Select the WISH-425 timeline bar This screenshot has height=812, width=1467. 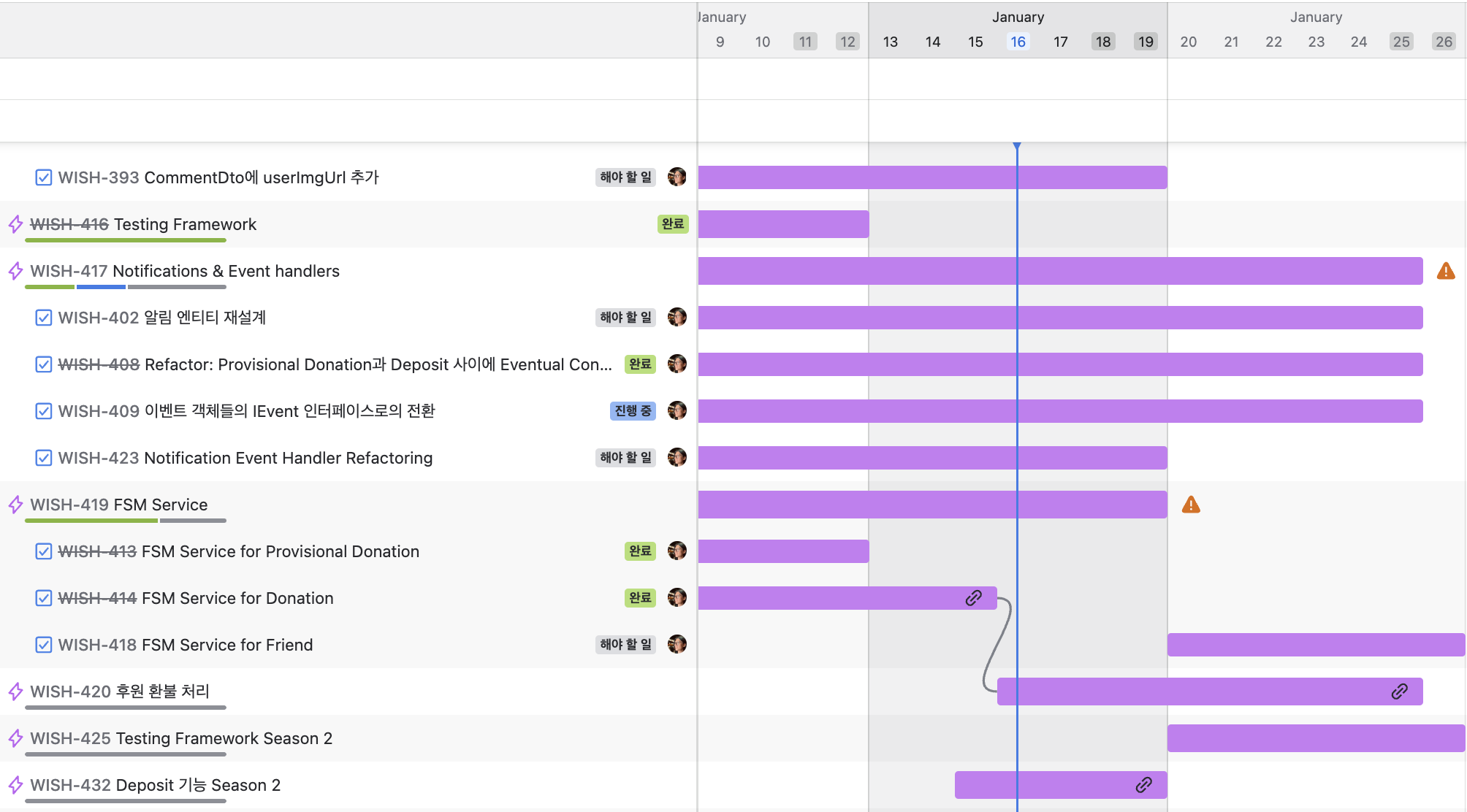click(x=1316, y=738)
